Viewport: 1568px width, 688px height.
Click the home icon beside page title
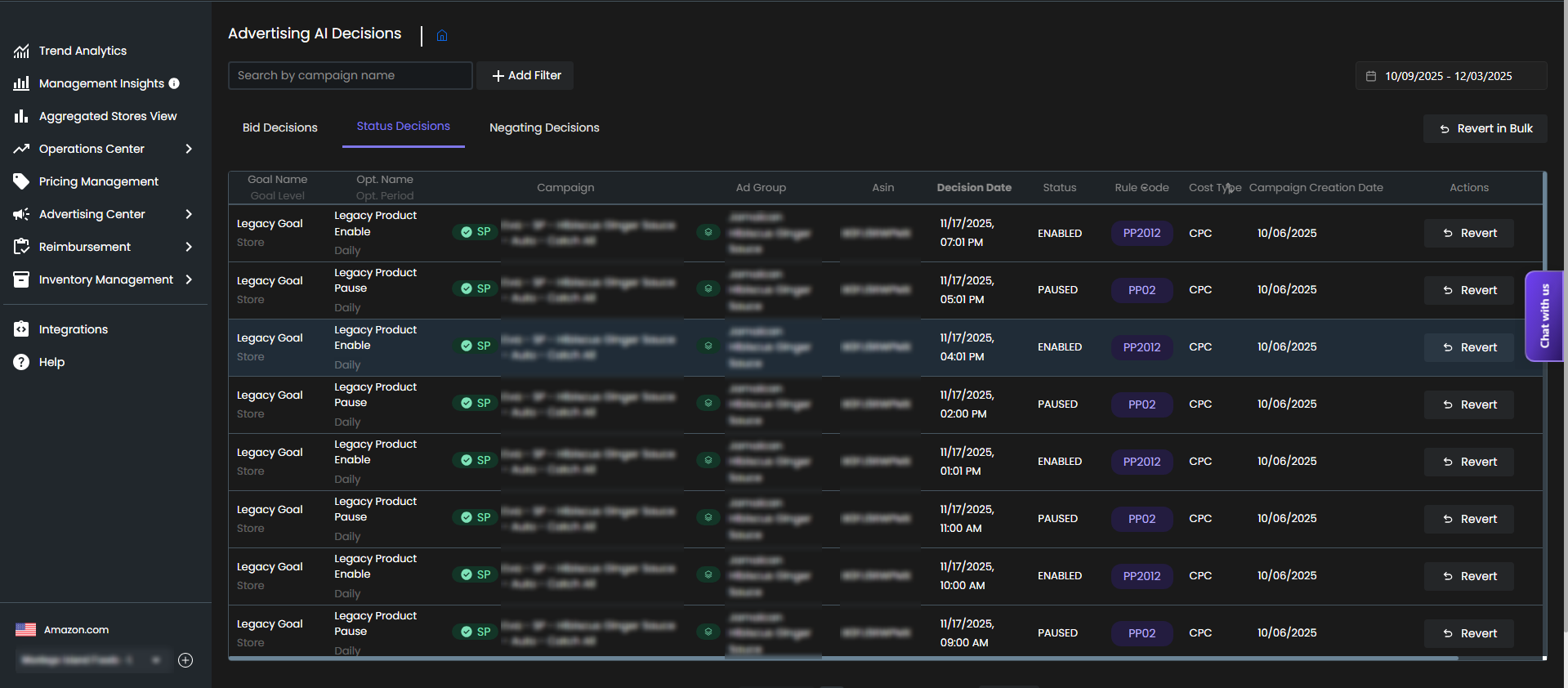(442, 35)
